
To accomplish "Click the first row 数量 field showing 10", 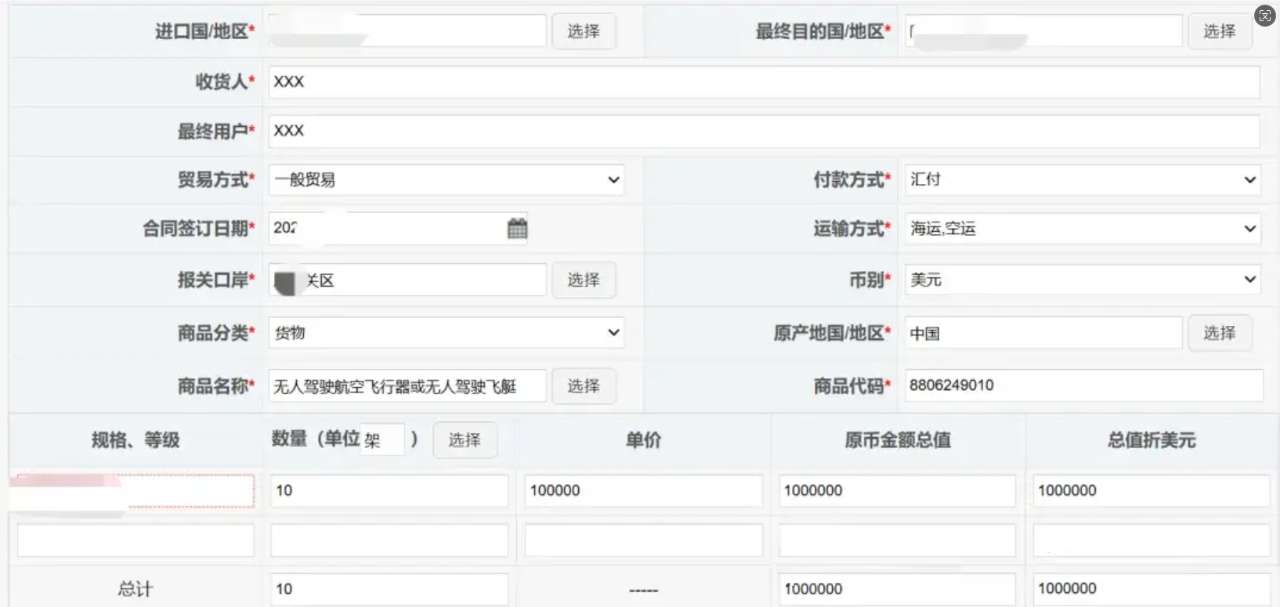I will click(389, 491).
